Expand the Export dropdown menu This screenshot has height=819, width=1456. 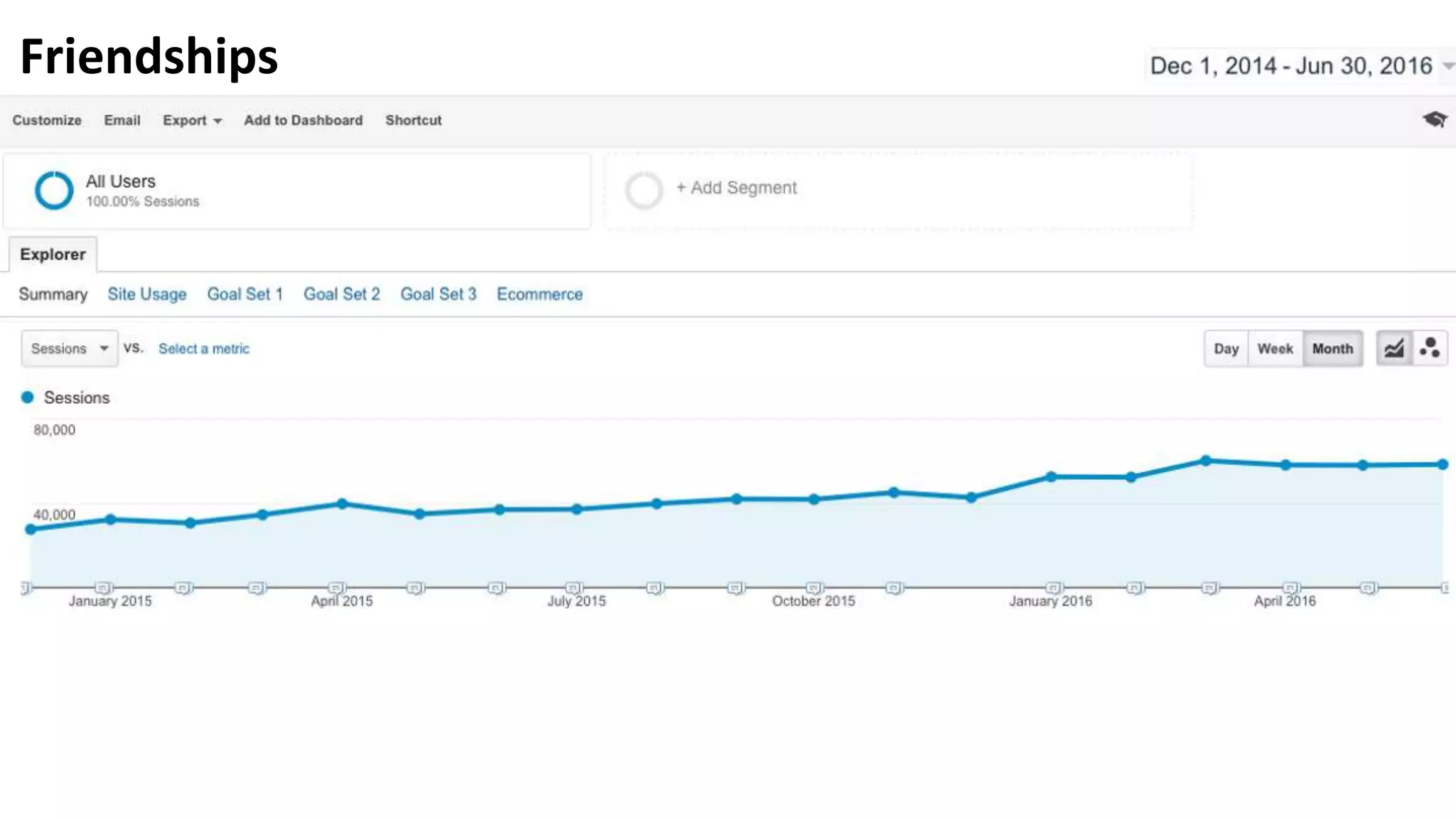192,120
